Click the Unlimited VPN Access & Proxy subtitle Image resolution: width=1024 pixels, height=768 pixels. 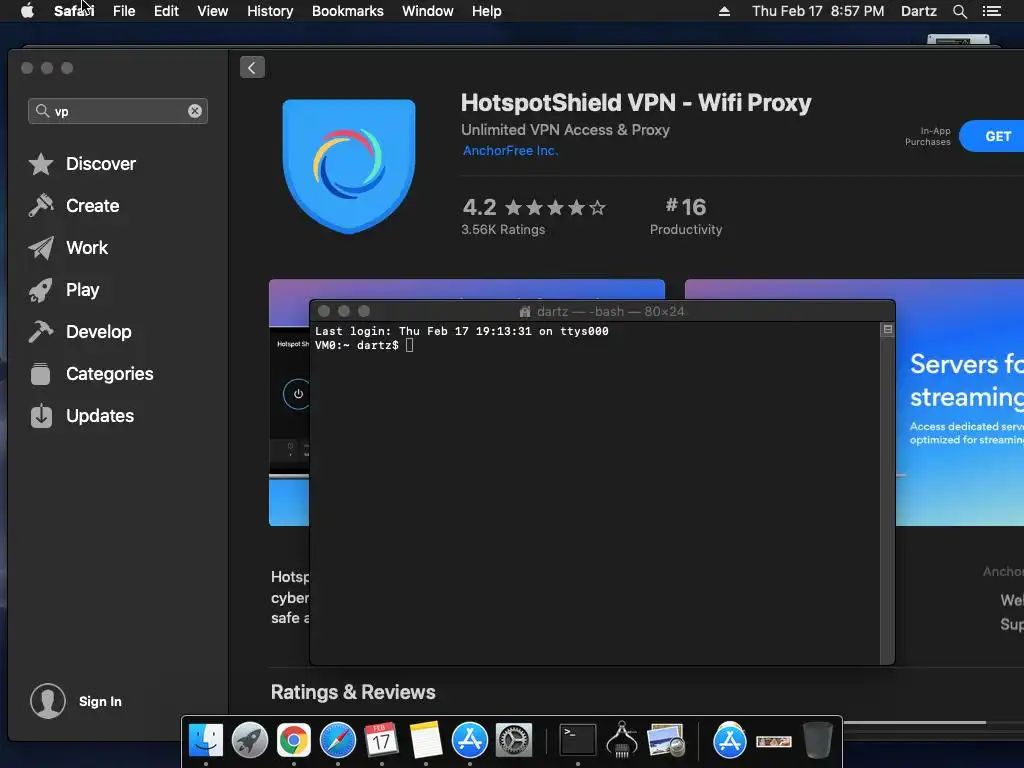566,130
